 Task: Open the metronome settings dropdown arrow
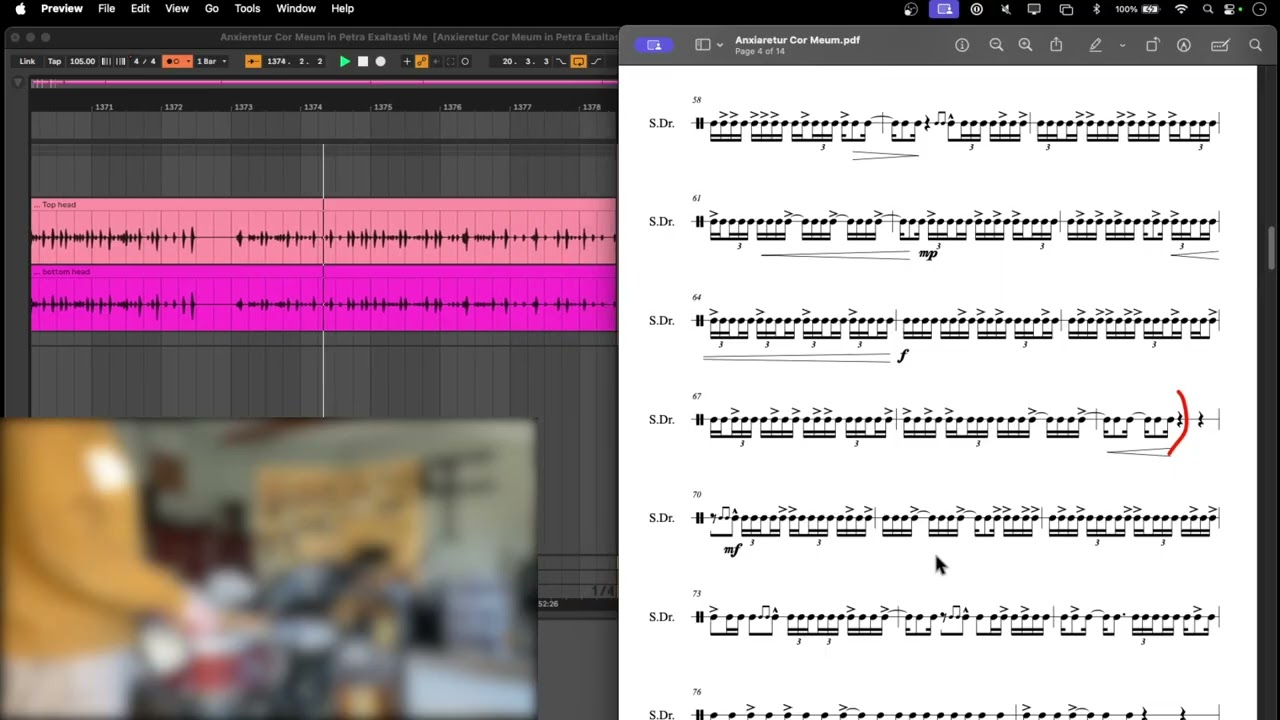pos(188,61)
